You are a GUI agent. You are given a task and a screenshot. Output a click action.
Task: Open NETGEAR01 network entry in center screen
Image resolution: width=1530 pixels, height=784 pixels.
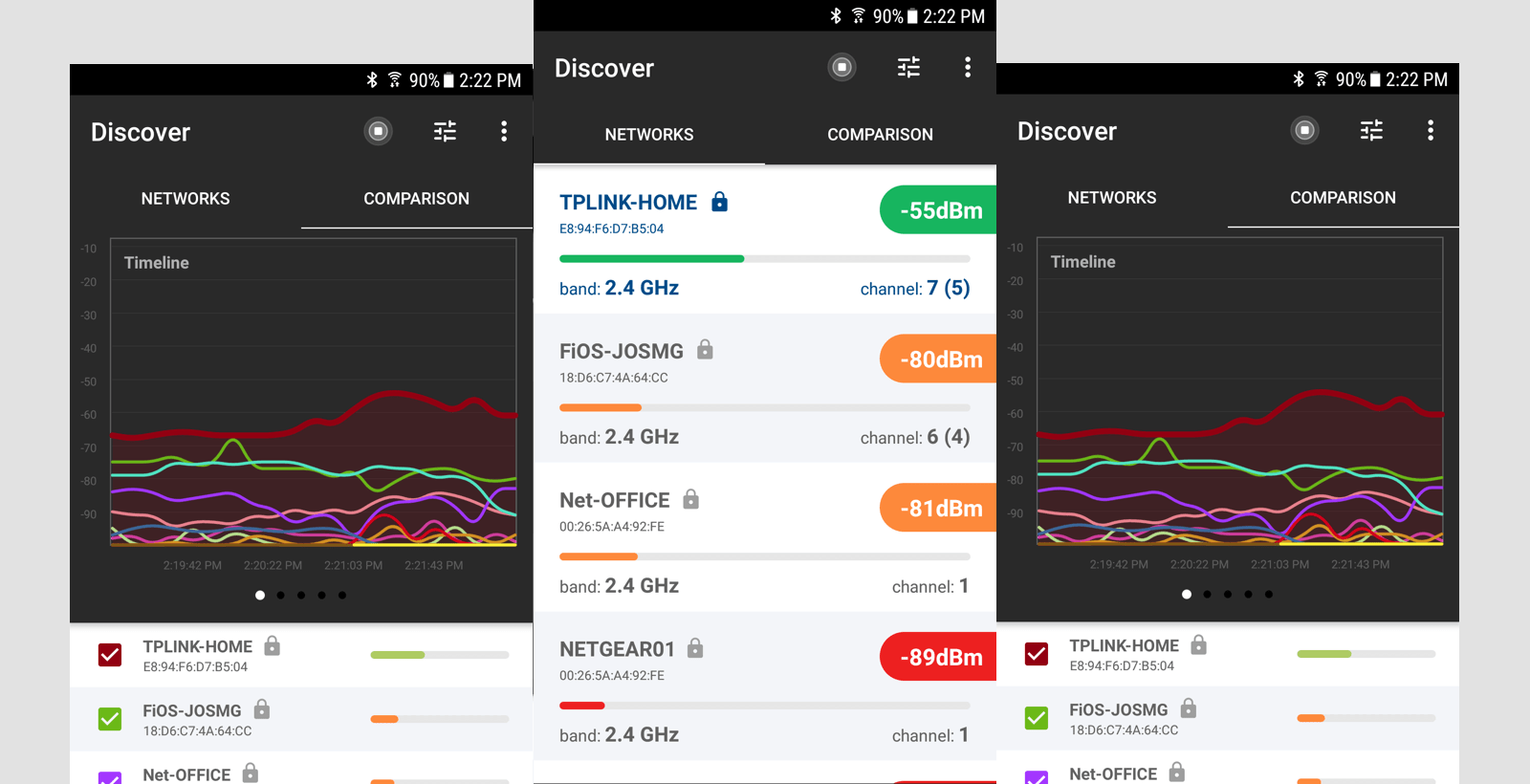(x=765, y=686)
